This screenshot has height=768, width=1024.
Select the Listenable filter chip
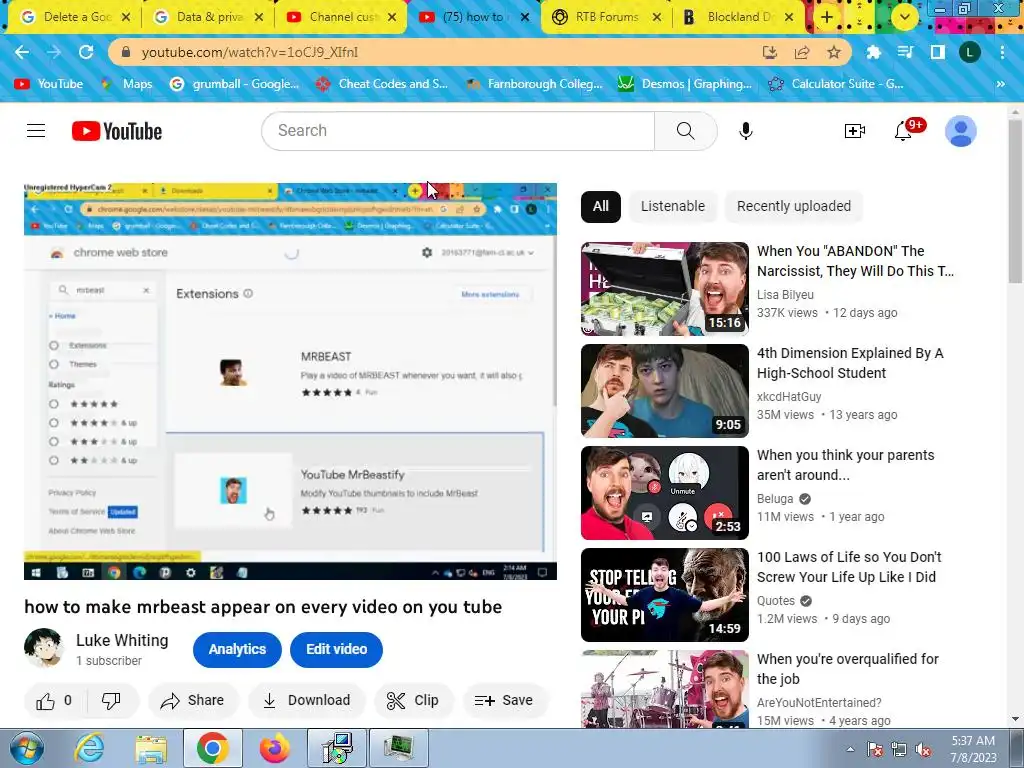point(673,206)
